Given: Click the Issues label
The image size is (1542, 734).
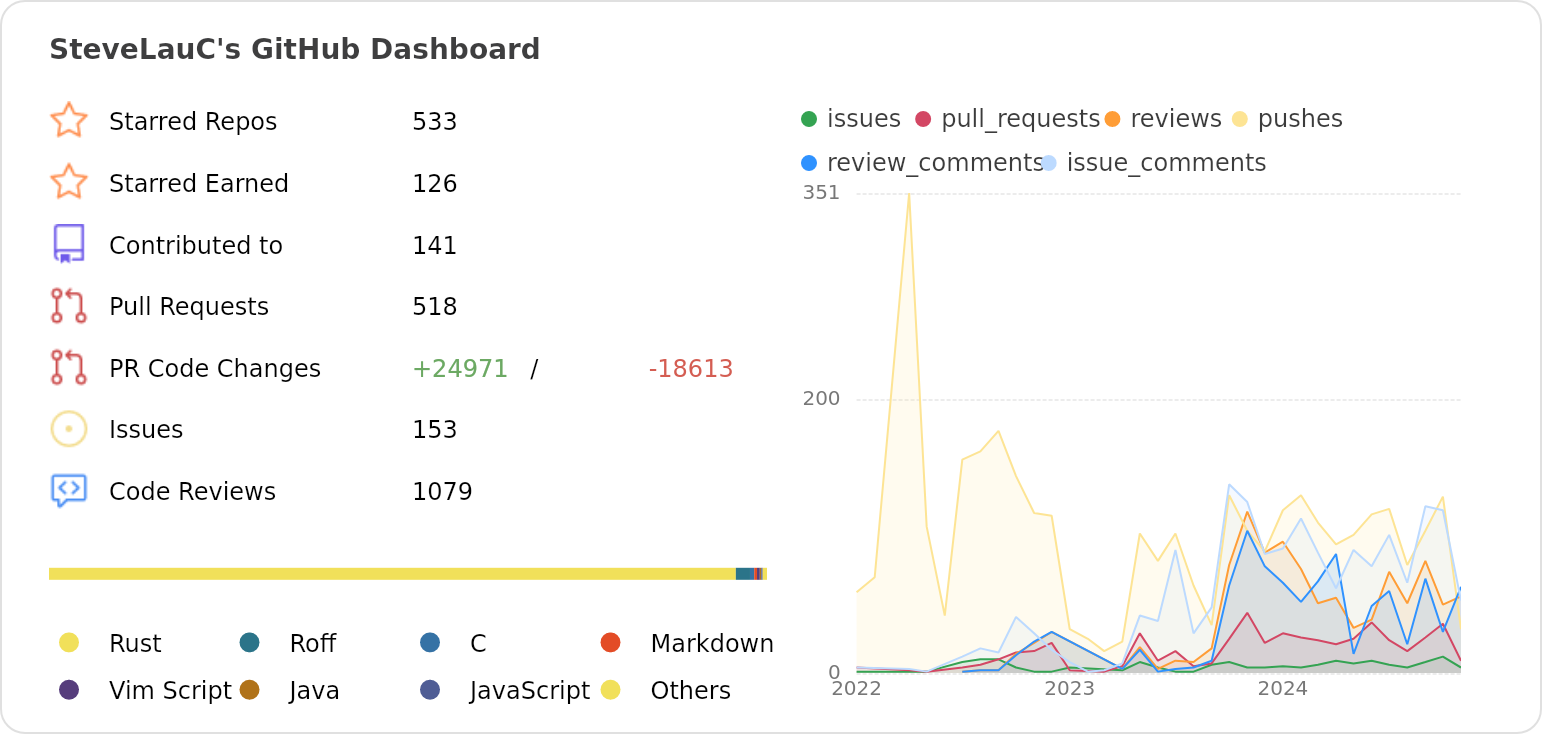Looking at the screenshot, I should (x=146, y=429).
